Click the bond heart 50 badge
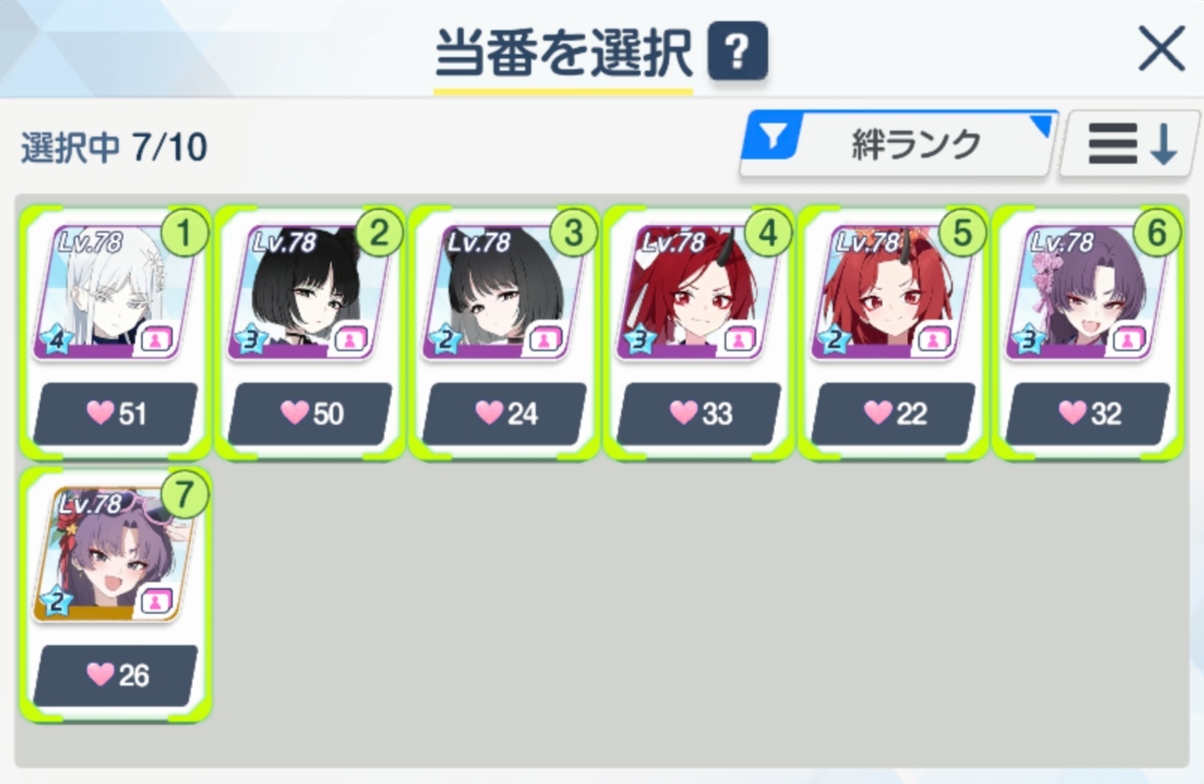Viewport: 1204px width, 784px height. [310, 414]
